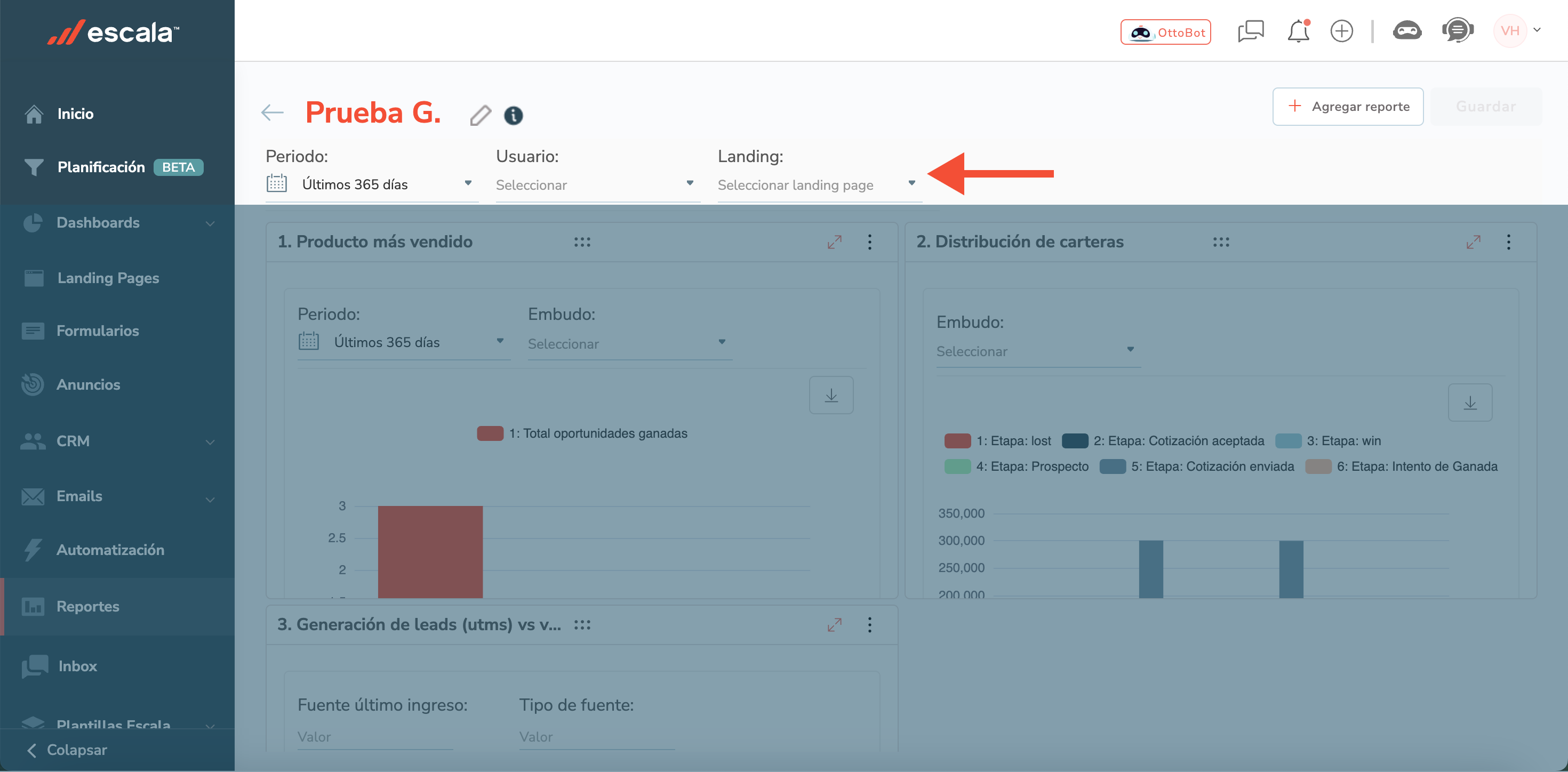Click Fuente último ingreso Valor field
1568x772 pixels.
pos(374,737)
